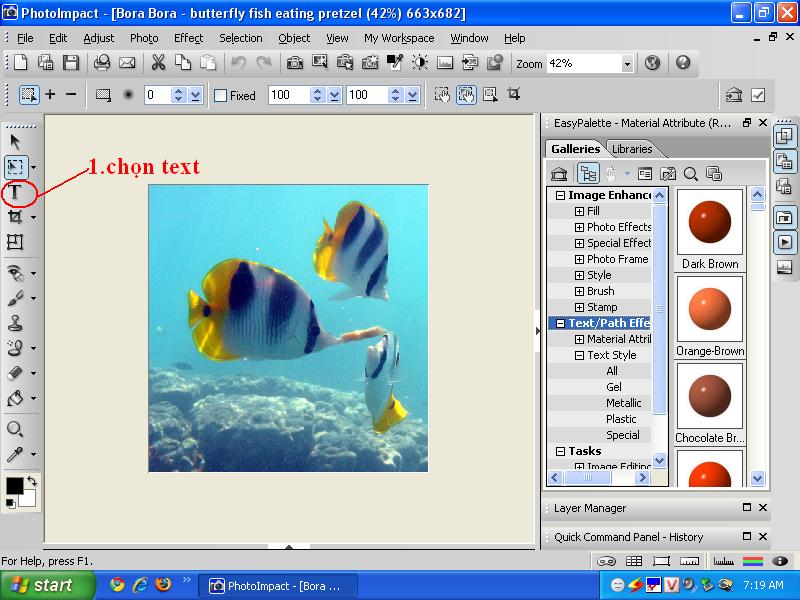Open the Selection menu
Screen dimensions: 800x600
click(x=240, y=38)
